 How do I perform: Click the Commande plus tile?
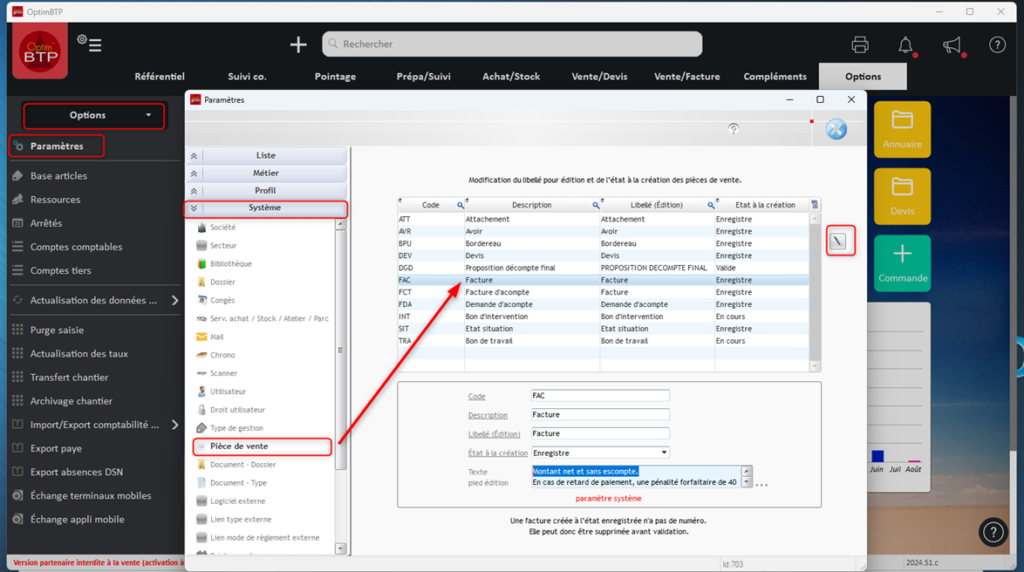pos(902,263)
